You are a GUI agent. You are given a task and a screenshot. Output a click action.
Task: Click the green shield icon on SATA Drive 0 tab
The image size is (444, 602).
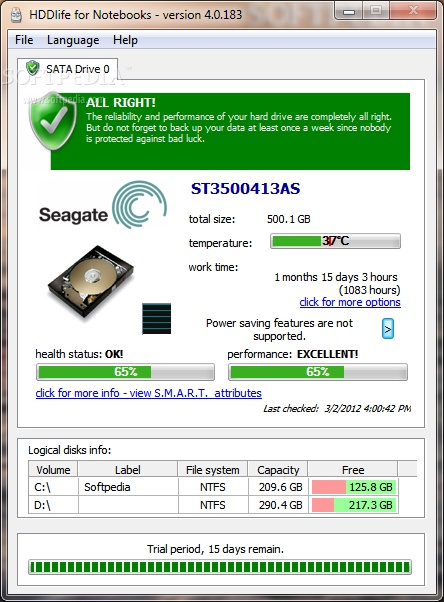point(33,68)
